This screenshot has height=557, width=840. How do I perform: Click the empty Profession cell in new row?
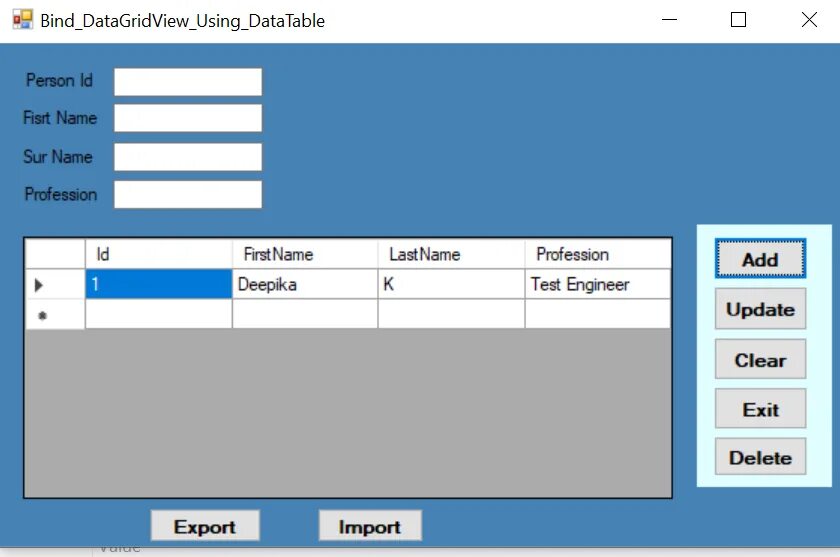click(x=598, y=314)
